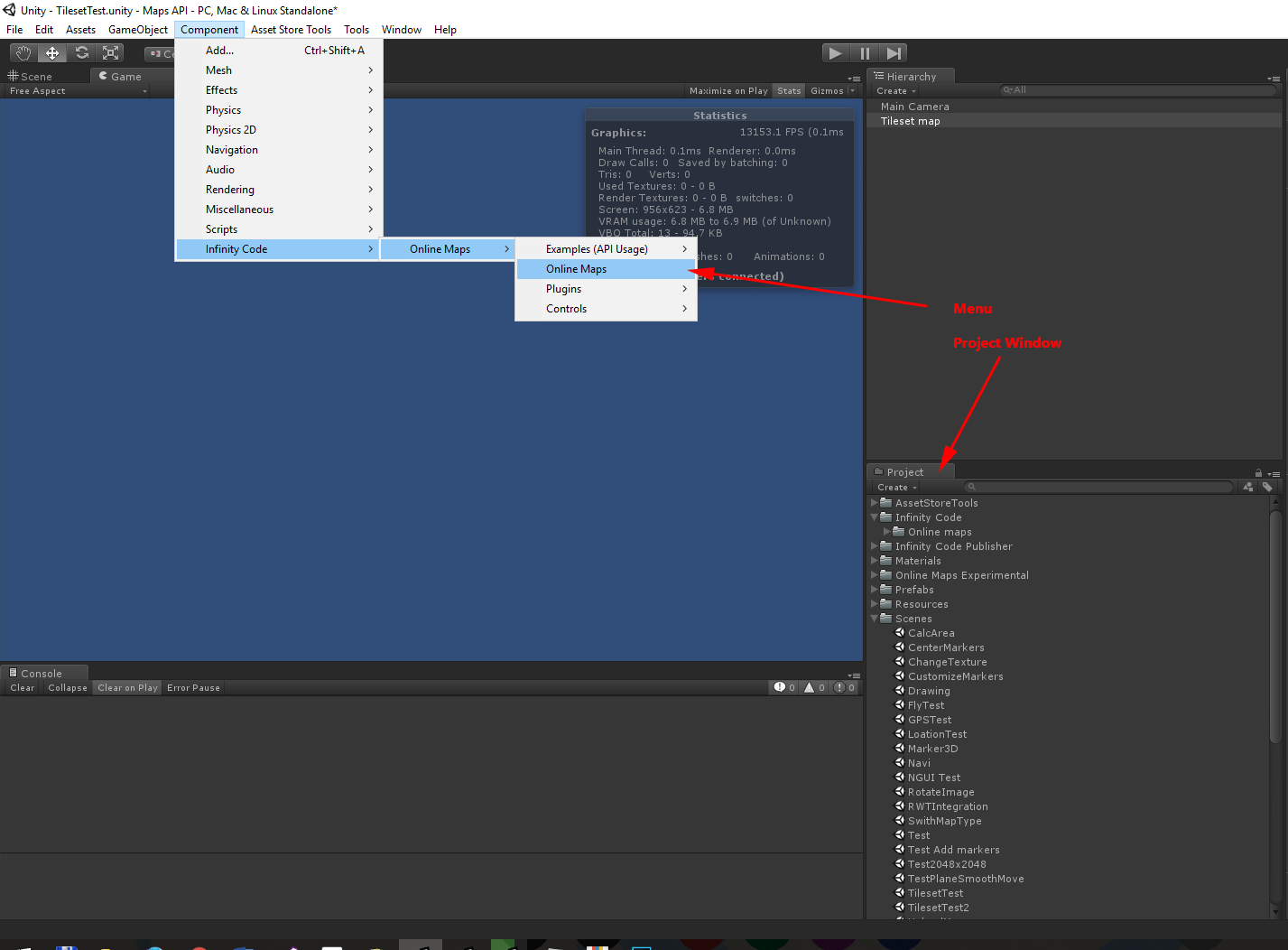Open the Hierarchy Create dropdown
Image resolution: width=1288 pixels, height=950 pixels.
tap(896, 90)
